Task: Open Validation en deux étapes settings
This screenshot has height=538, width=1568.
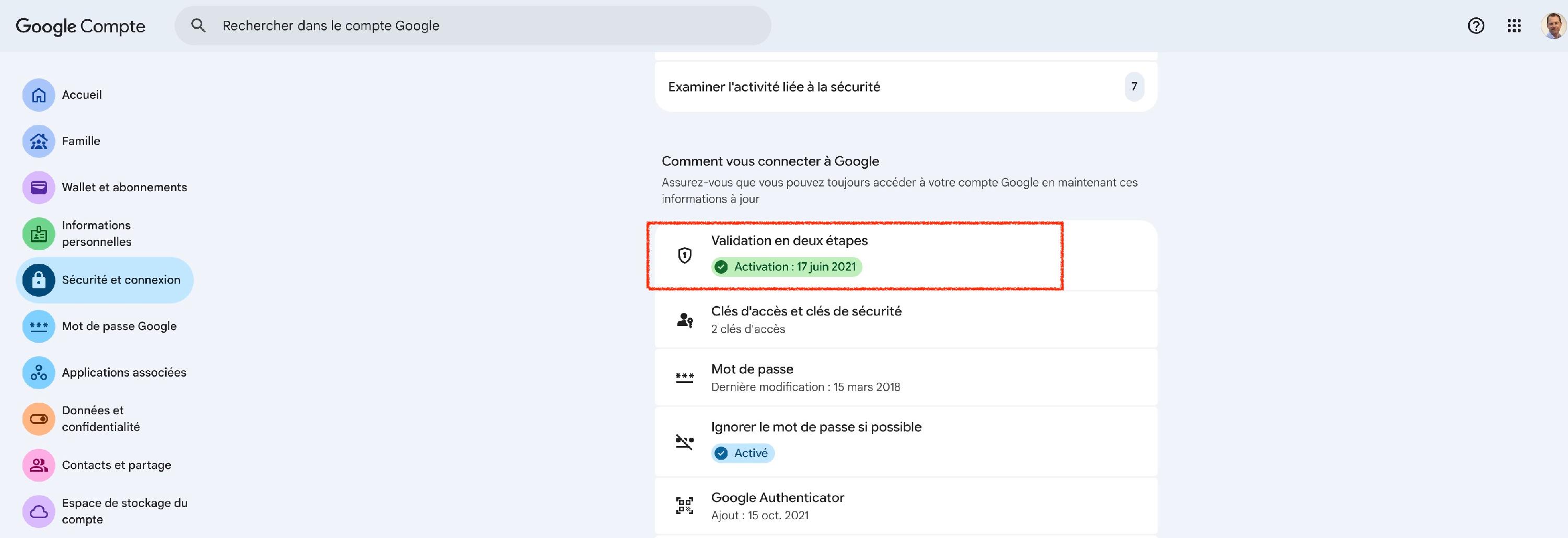Action: click(906, 255)
